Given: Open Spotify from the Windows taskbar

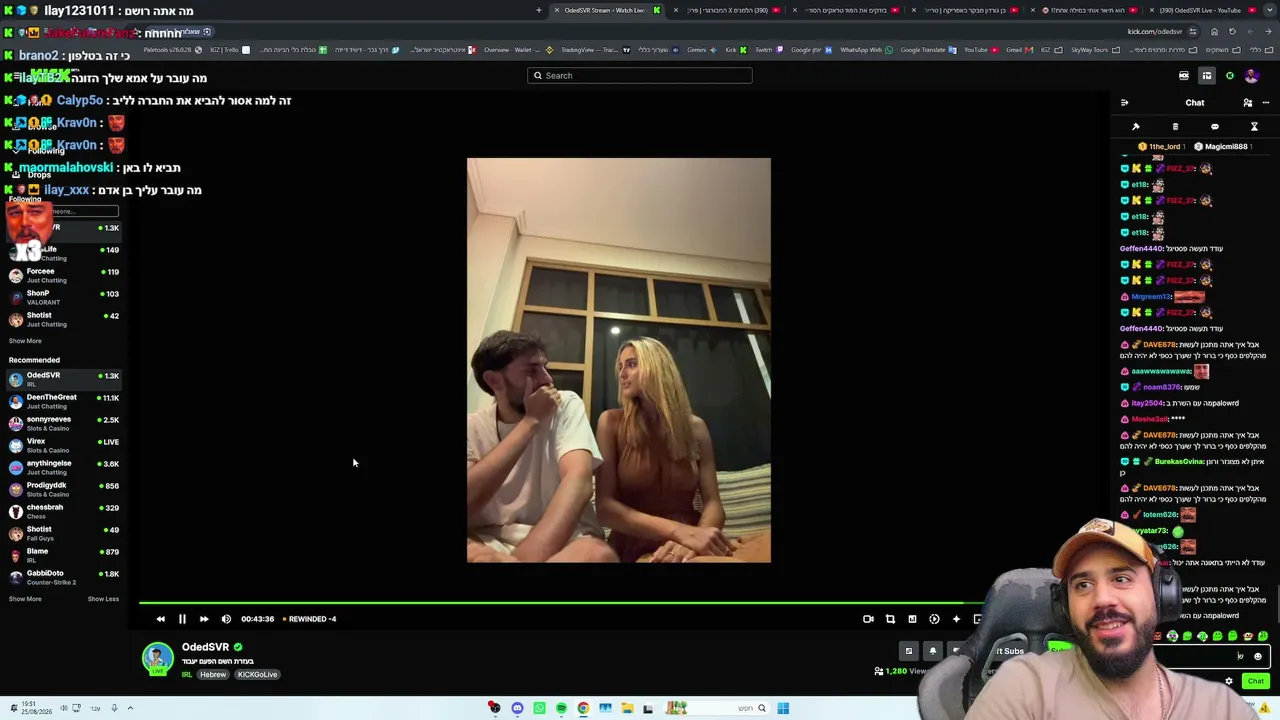Looking at the screenshot, I should pyautogui.click(x=561, y=708).
